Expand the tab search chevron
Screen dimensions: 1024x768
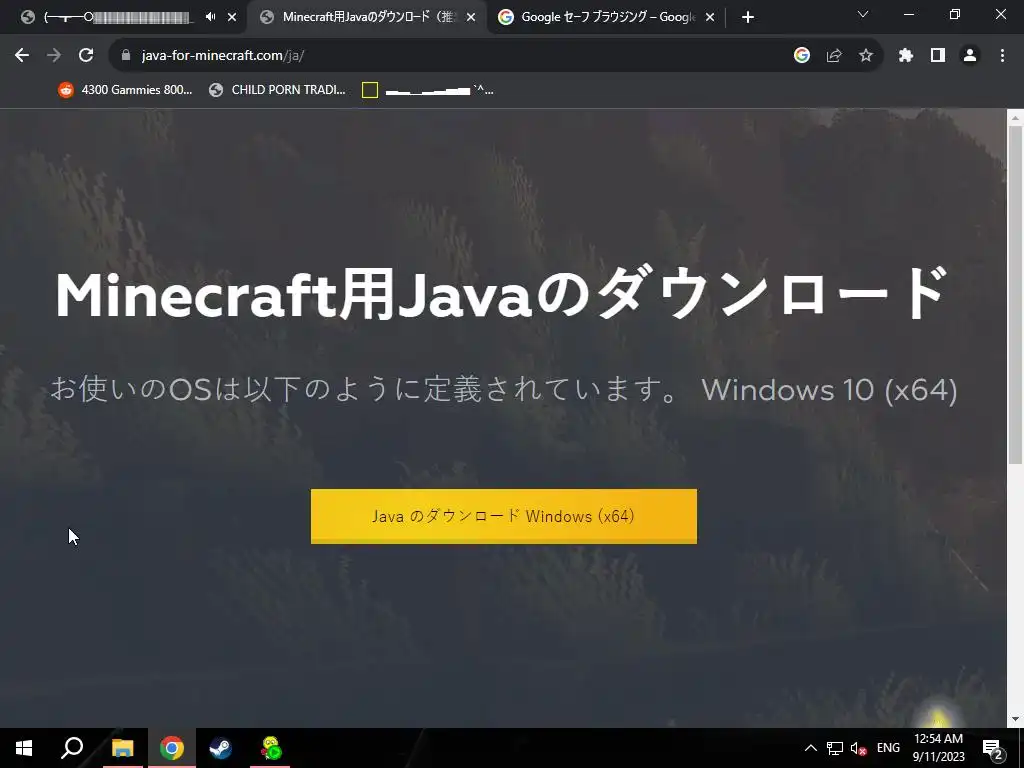coord(863,14)
